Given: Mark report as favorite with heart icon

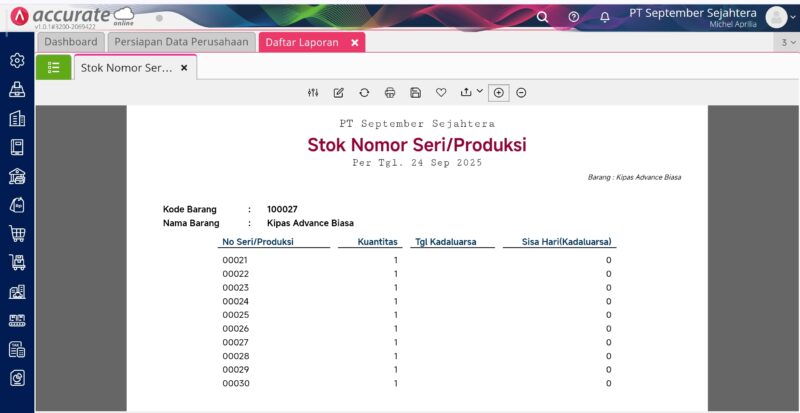Looking at the screenshot, I should pyautogui.click(x=441, y=92).
